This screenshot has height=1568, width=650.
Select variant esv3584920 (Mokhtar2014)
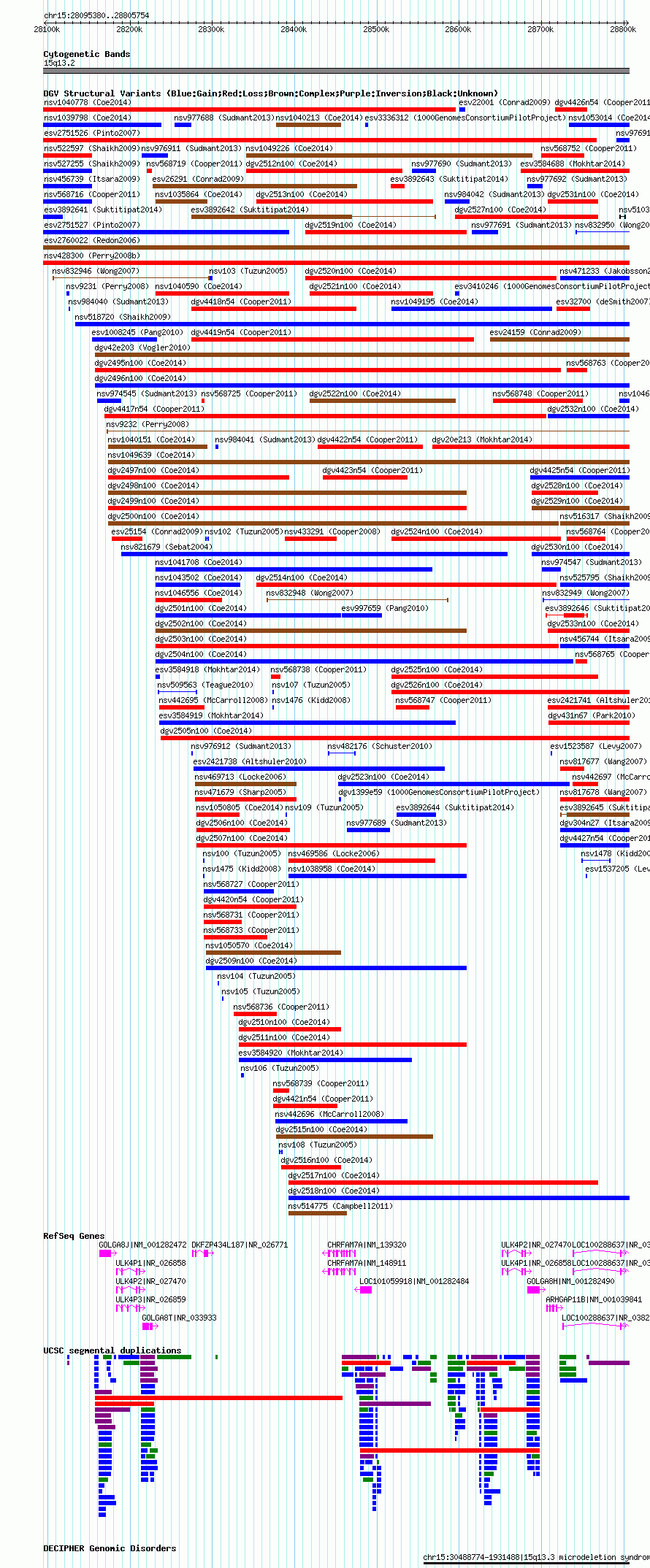pyautogui.click(x=325, y=1060)
